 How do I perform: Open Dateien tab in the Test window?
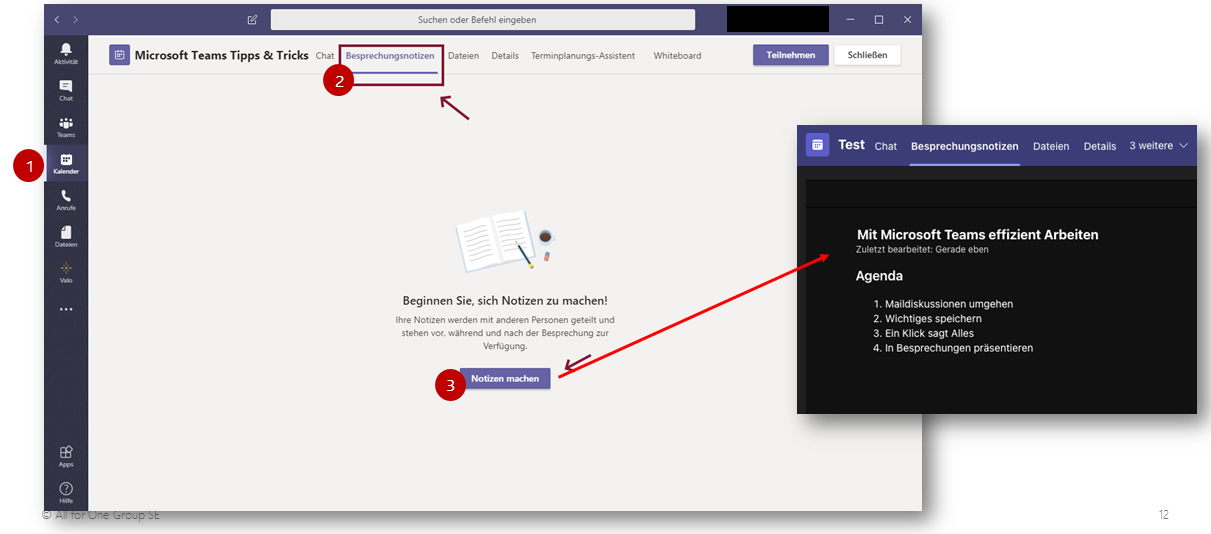(1051, 146)
